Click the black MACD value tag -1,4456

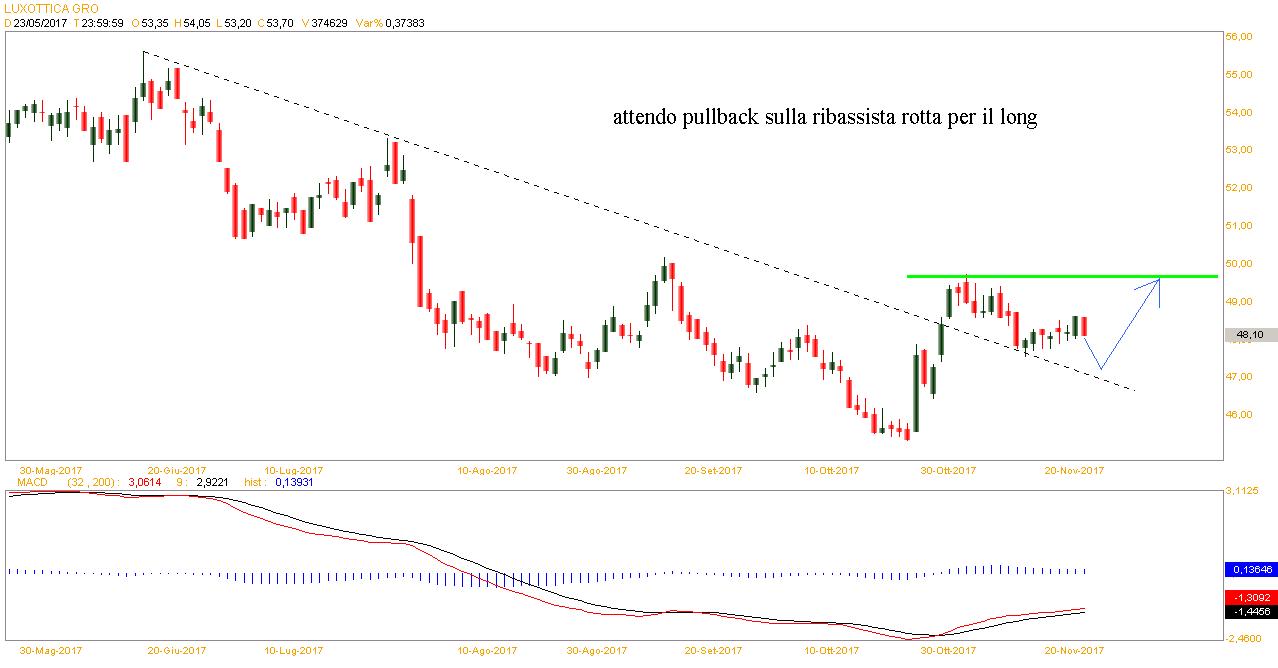pos(1251,610)
